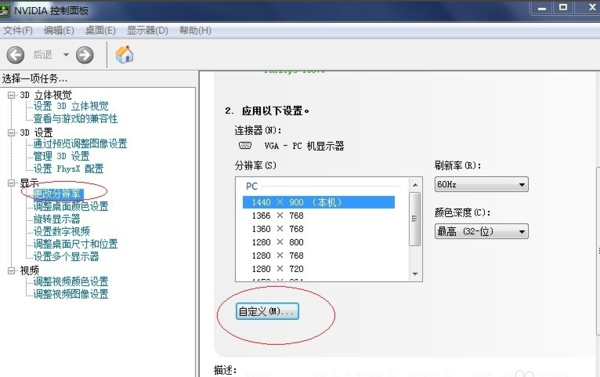Image resolution: width=600 pixels, height=377 pixels.
Task: Open the Home icon in toolbar
Action: (124, 54)
